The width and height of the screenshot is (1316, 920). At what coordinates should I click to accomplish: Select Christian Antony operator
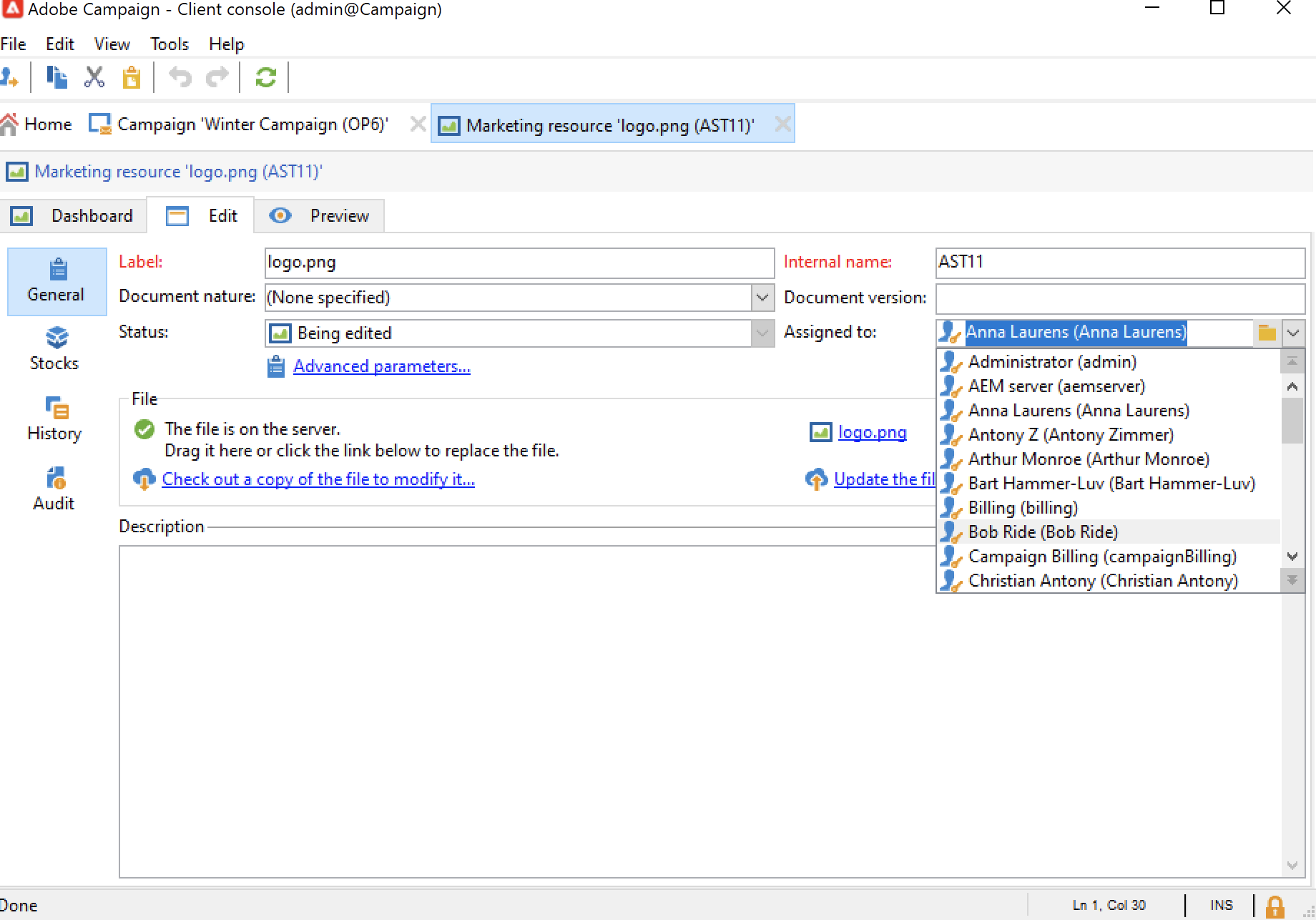point(1109,581)
